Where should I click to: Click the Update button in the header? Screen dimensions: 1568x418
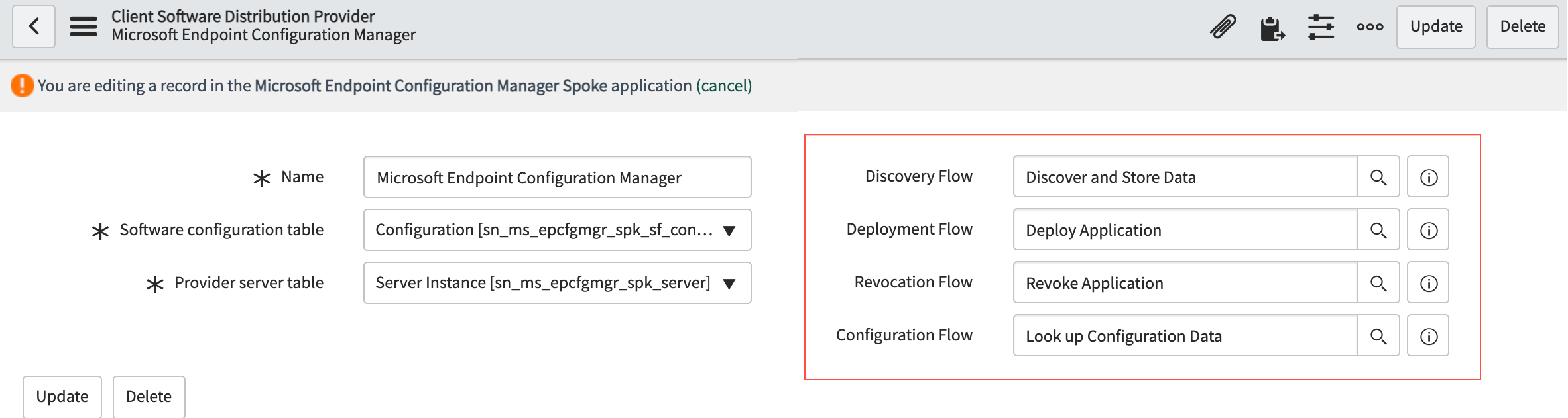pyautogui.click(x=1436, y=26)
